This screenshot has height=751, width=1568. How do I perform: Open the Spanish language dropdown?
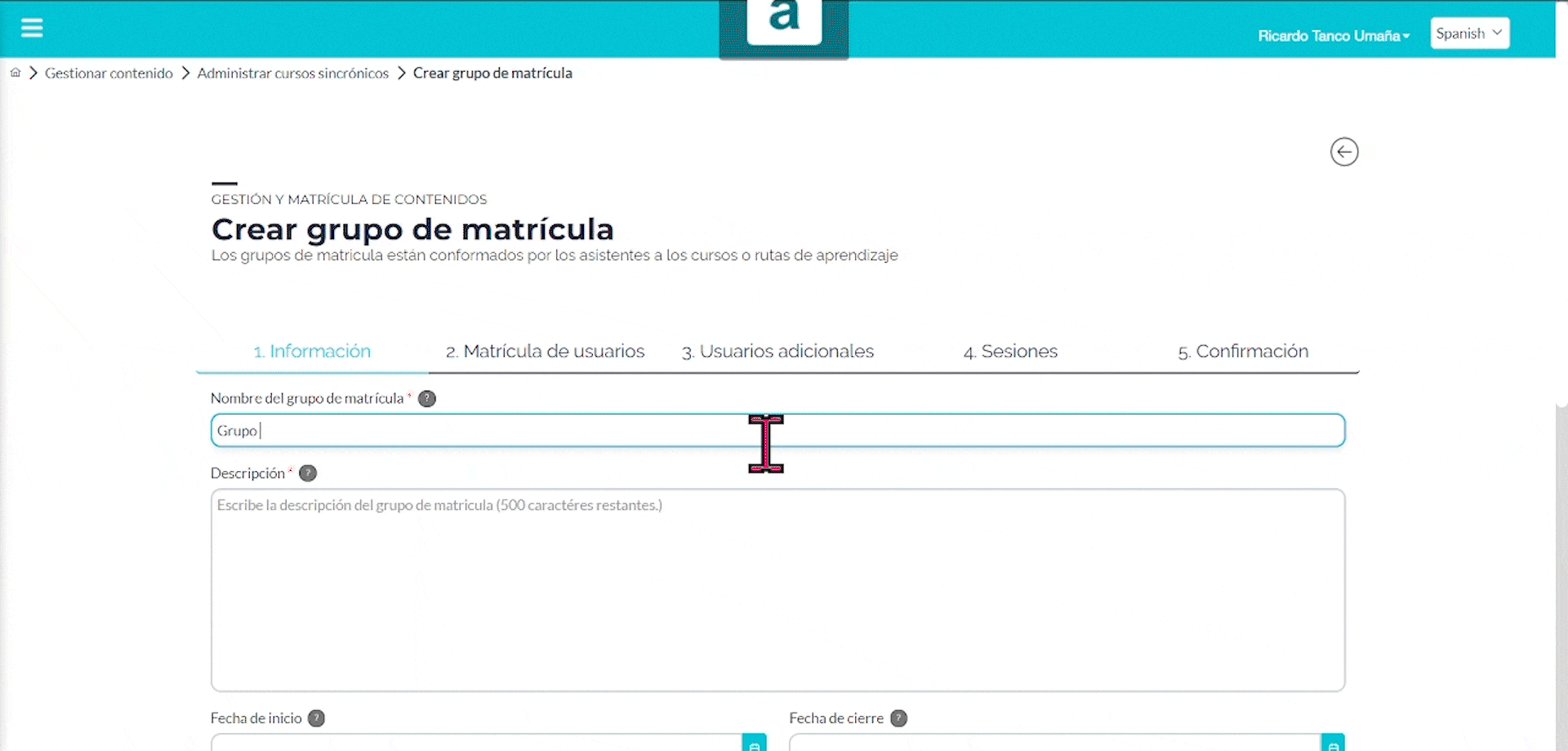pyautogui.click(x=1469, y=33)
